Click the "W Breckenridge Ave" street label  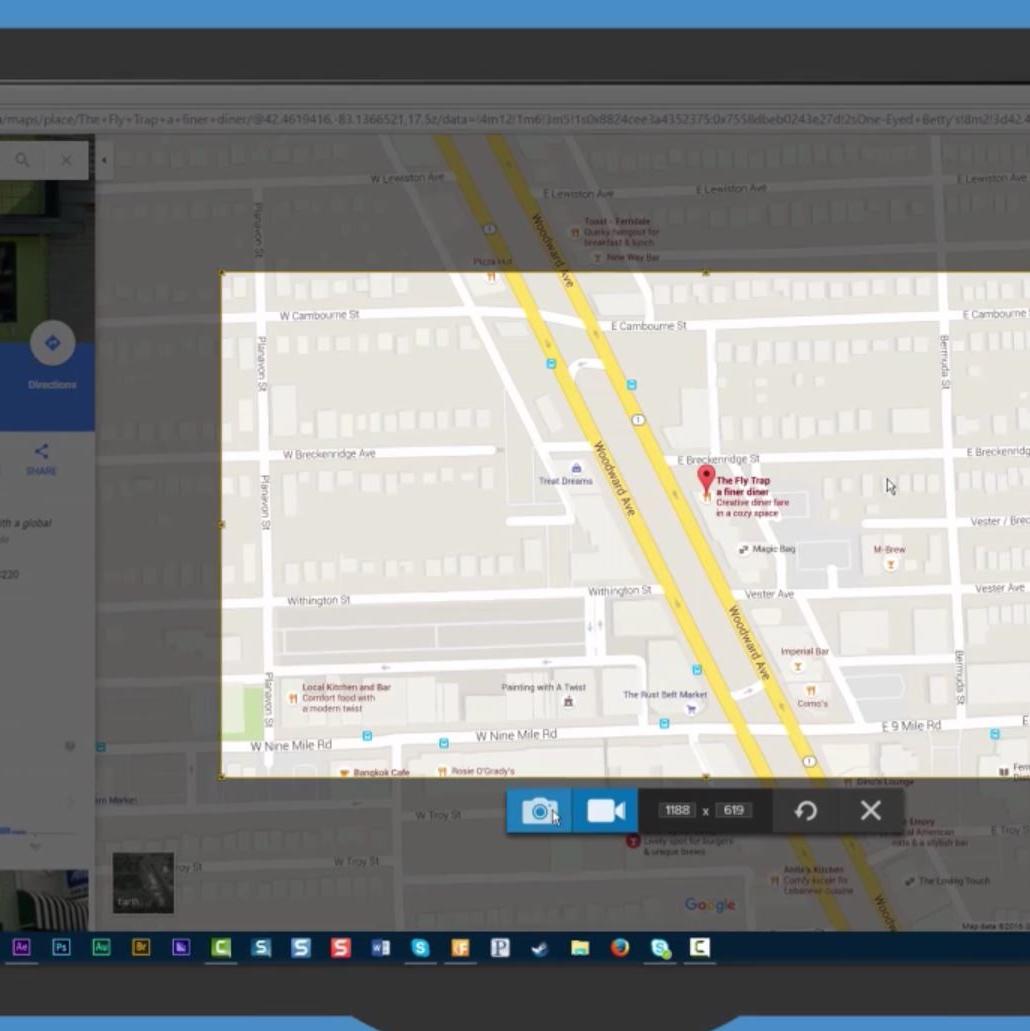pyautogui.click(x=329, y=454)
